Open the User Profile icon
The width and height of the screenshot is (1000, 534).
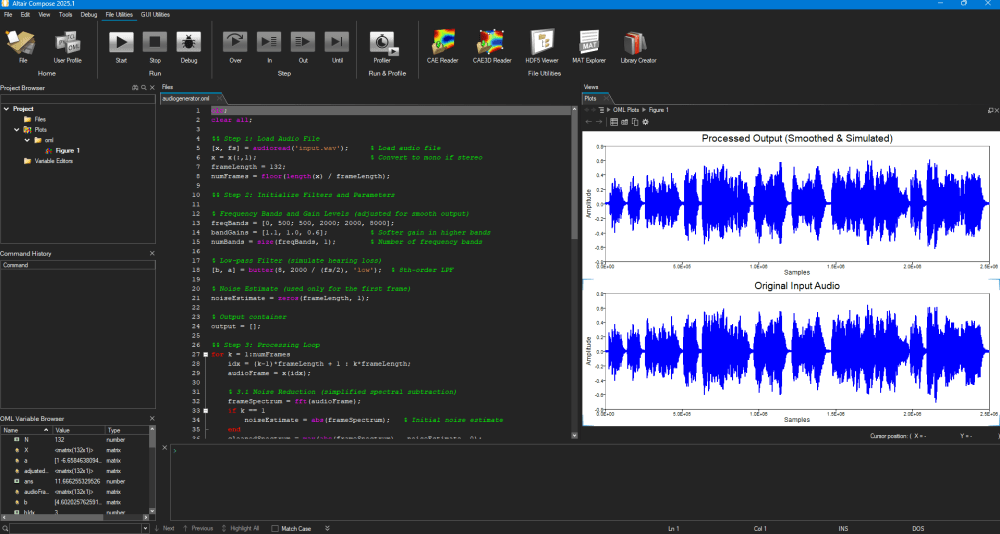(x=67, y=42)
